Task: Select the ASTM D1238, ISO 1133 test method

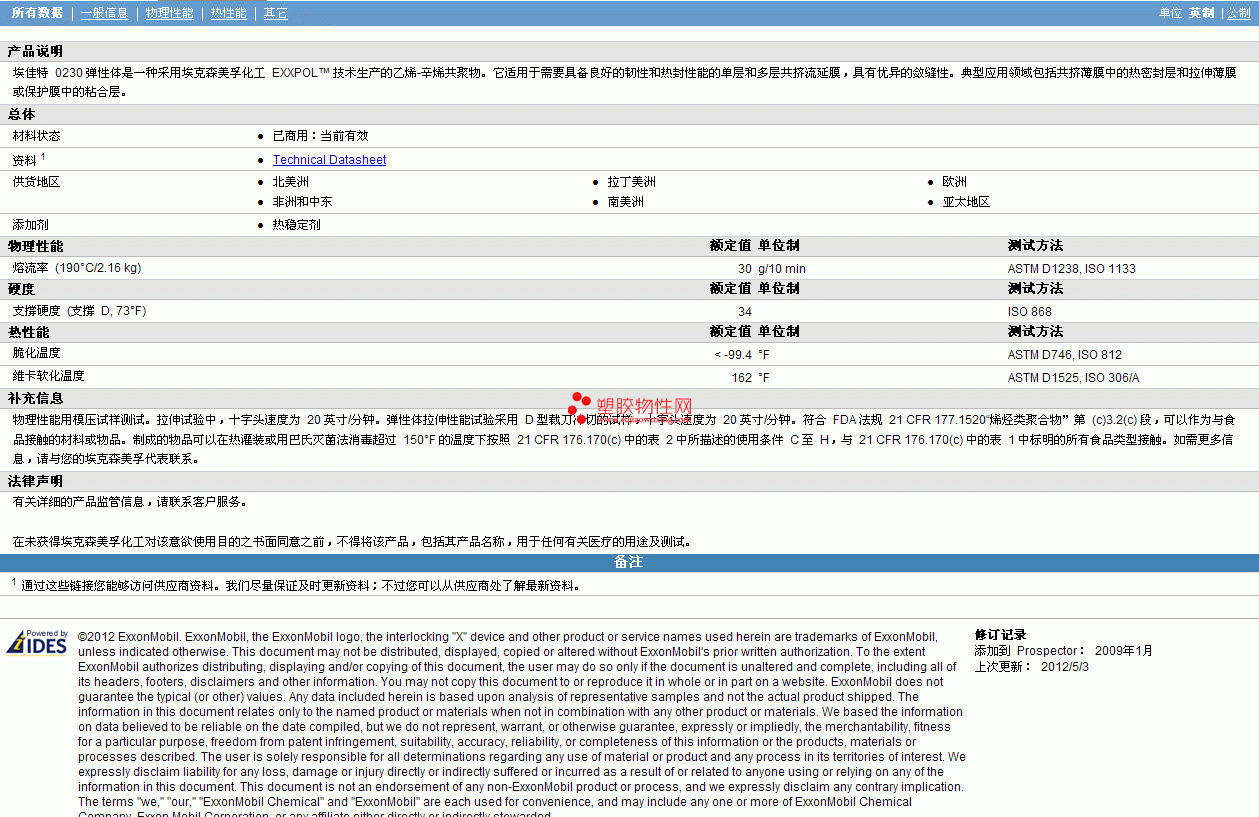Action: tap(1072, 269)
